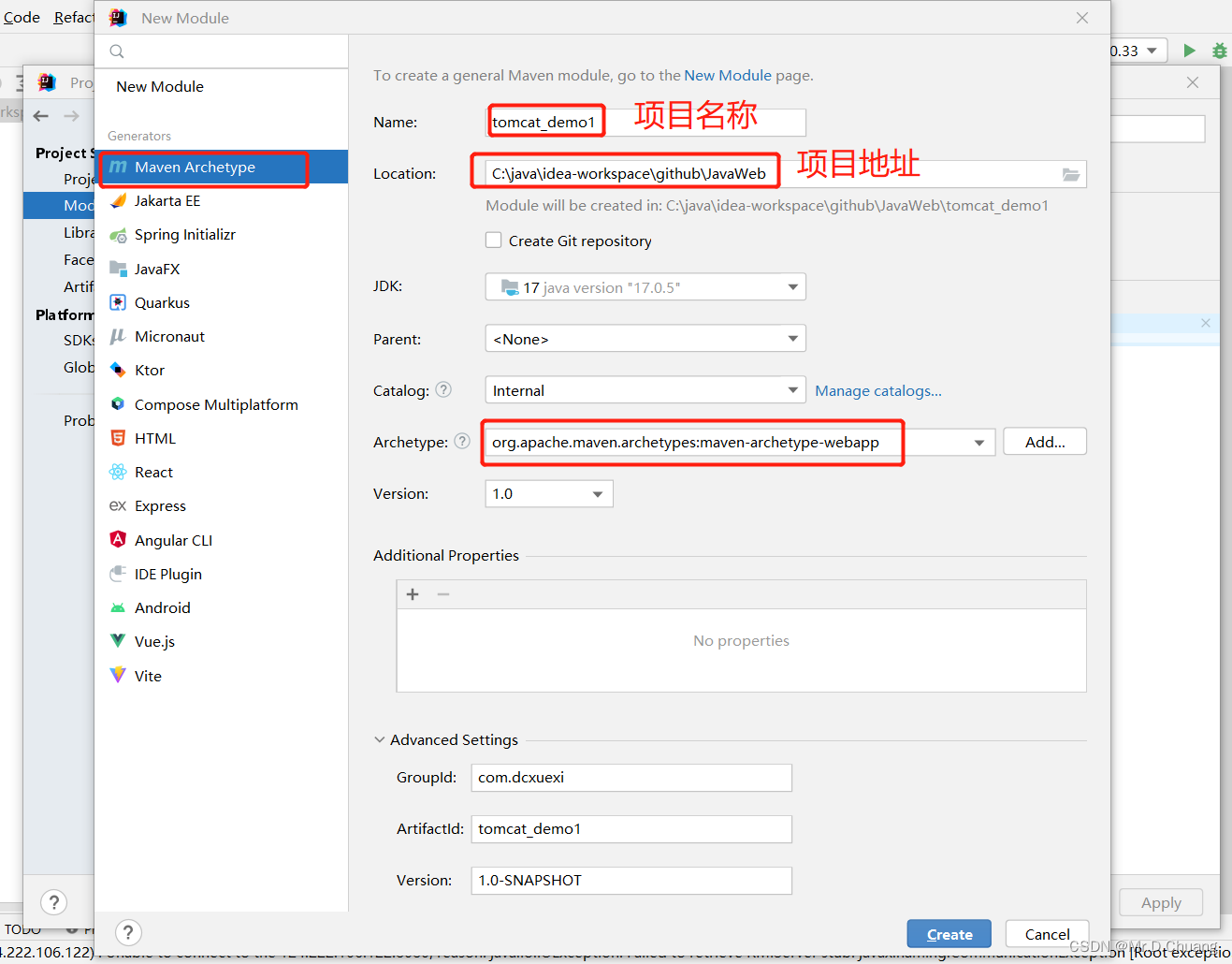Image resolution: width=1232 pixels, height=964 pixels.
Task: Select the JavaFX generator
Action: click(222, 269)
